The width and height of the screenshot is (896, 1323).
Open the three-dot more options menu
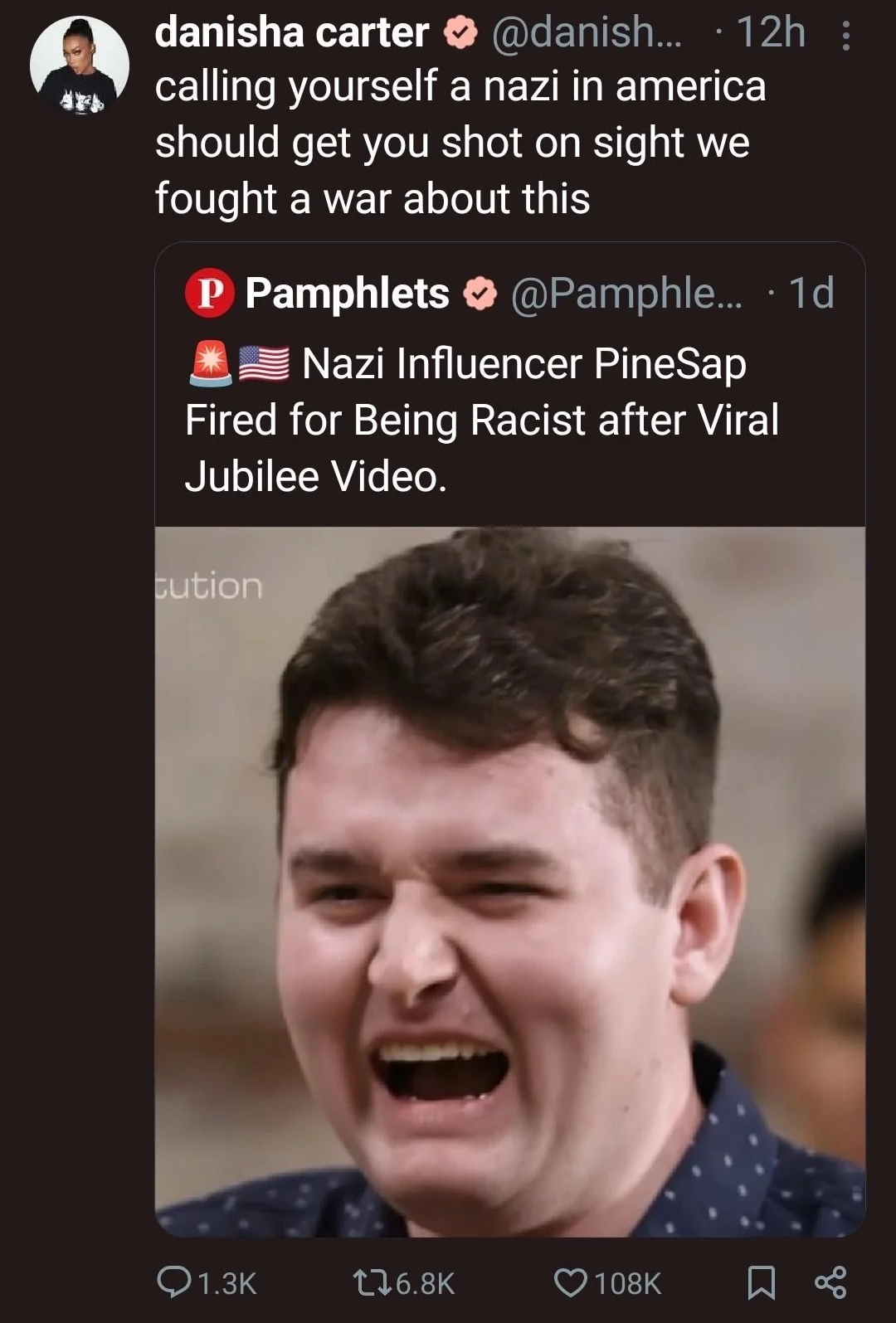pos(845,35)
